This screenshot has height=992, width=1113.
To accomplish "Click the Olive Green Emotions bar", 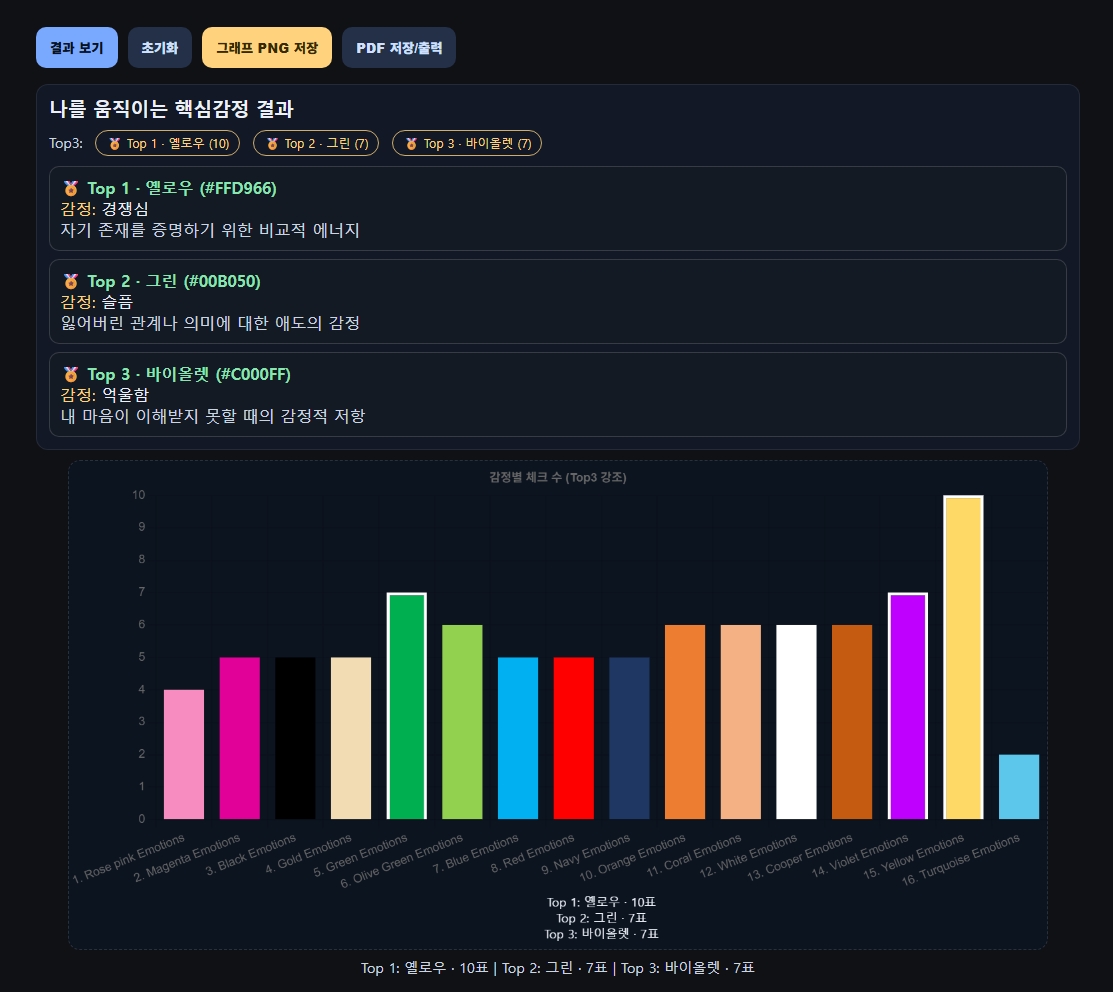I will pos(462,722).
